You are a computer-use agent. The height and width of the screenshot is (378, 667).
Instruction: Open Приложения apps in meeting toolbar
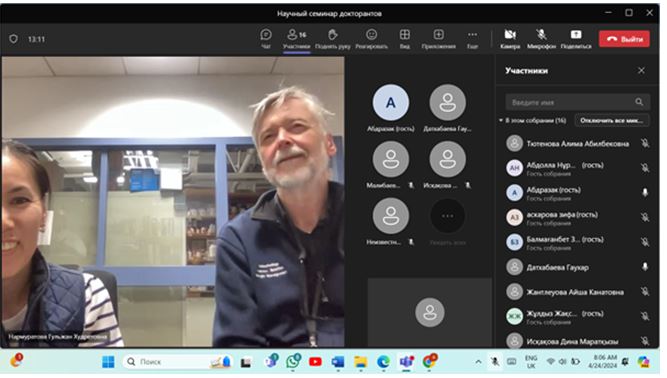[x=439, y=39]
